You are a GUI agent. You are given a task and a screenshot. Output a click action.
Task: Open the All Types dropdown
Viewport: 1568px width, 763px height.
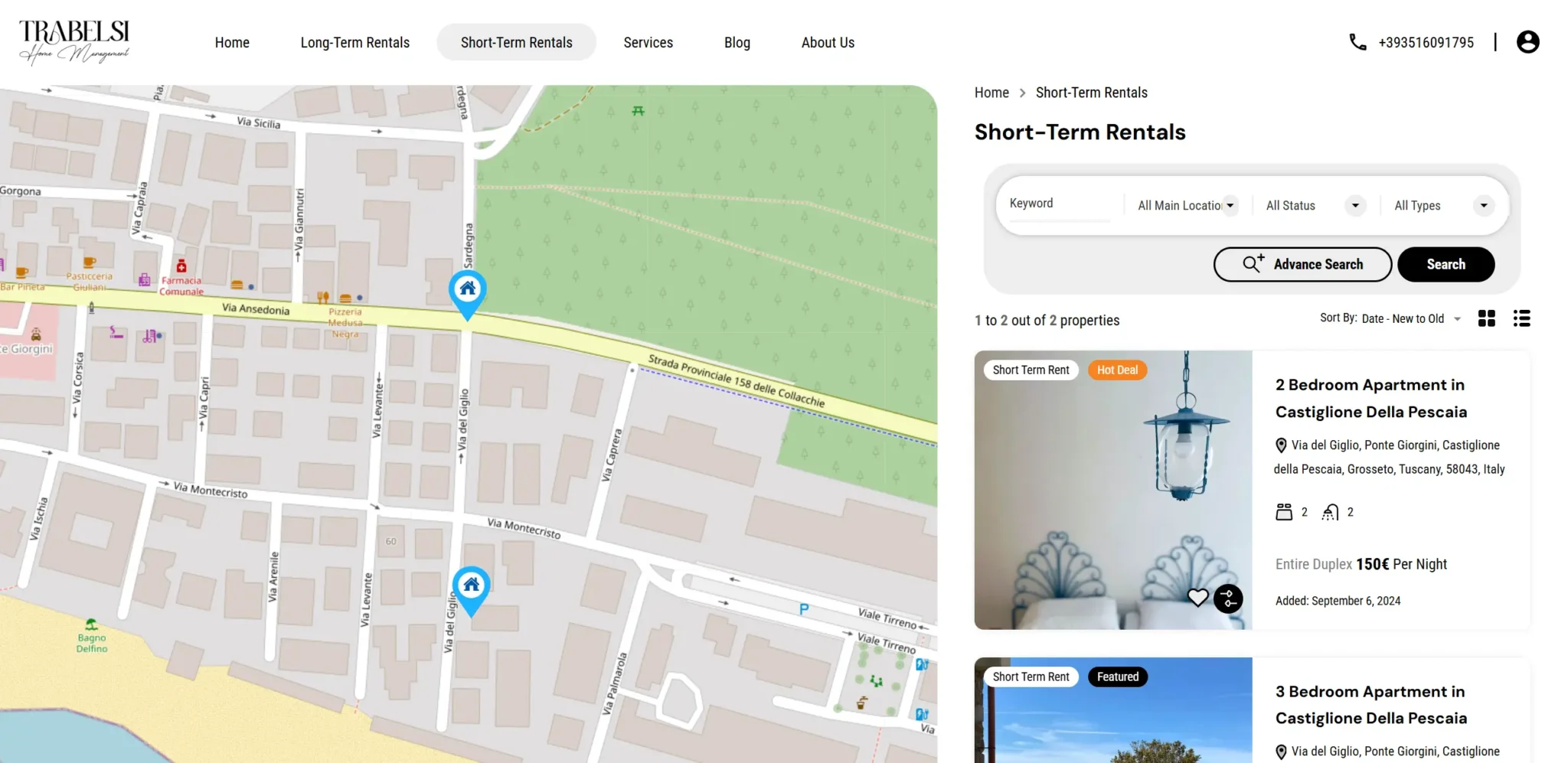(1442, 205)
